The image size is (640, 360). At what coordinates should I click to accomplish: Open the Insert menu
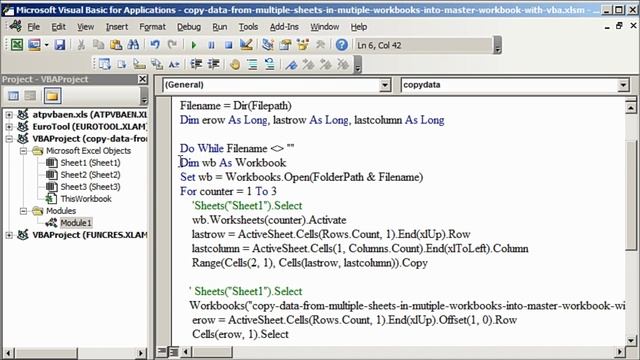click(117, 27)
